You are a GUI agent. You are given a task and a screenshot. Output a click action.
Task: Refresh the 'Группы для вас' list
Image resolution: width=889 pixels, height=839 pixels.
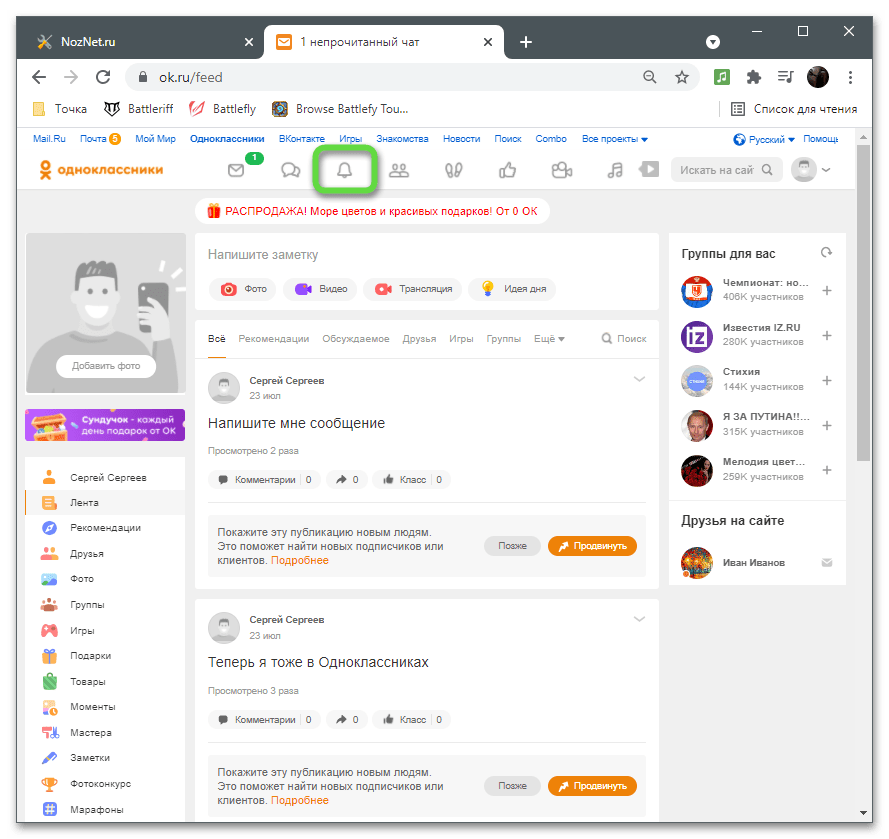827,252
